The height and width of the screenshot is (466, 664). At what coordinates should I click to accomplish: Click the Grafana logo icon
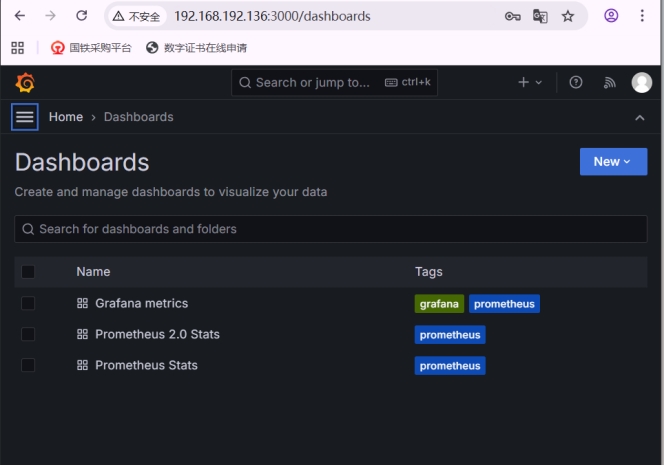pyautogui.click(x=25, y=83)
